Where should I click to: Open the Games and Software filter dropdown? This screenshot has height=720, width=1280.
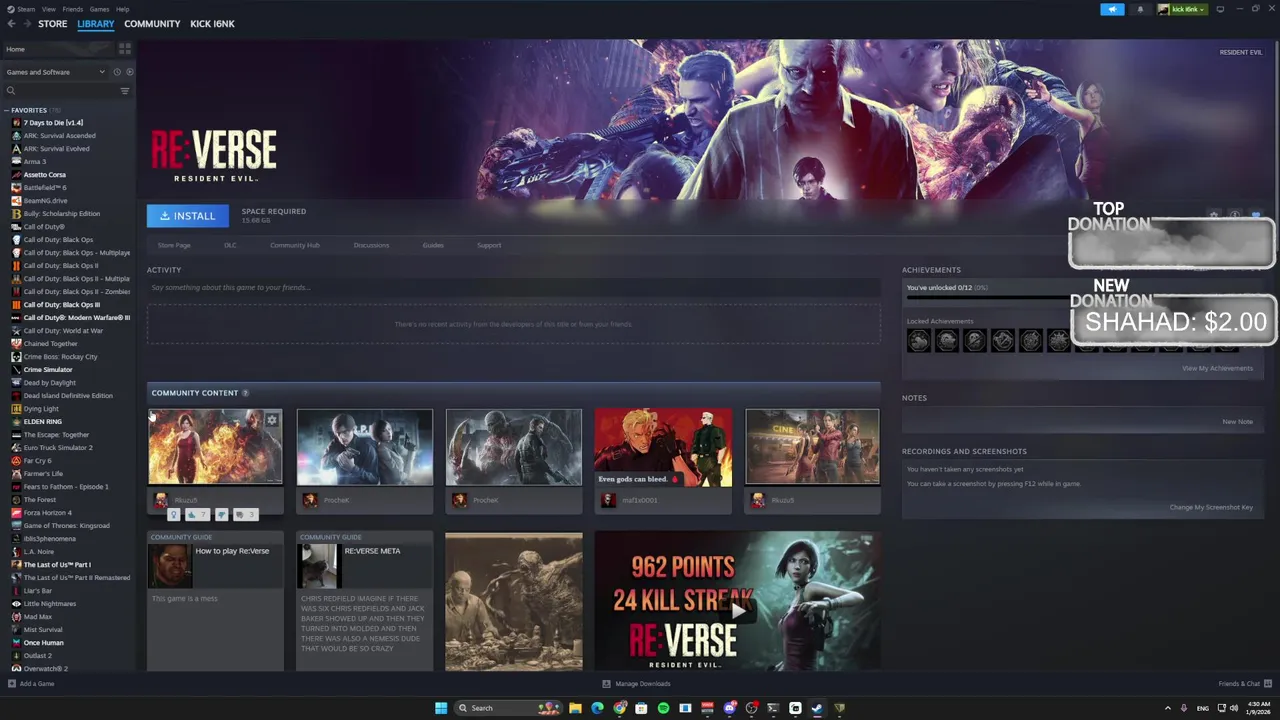coord(55,72)
